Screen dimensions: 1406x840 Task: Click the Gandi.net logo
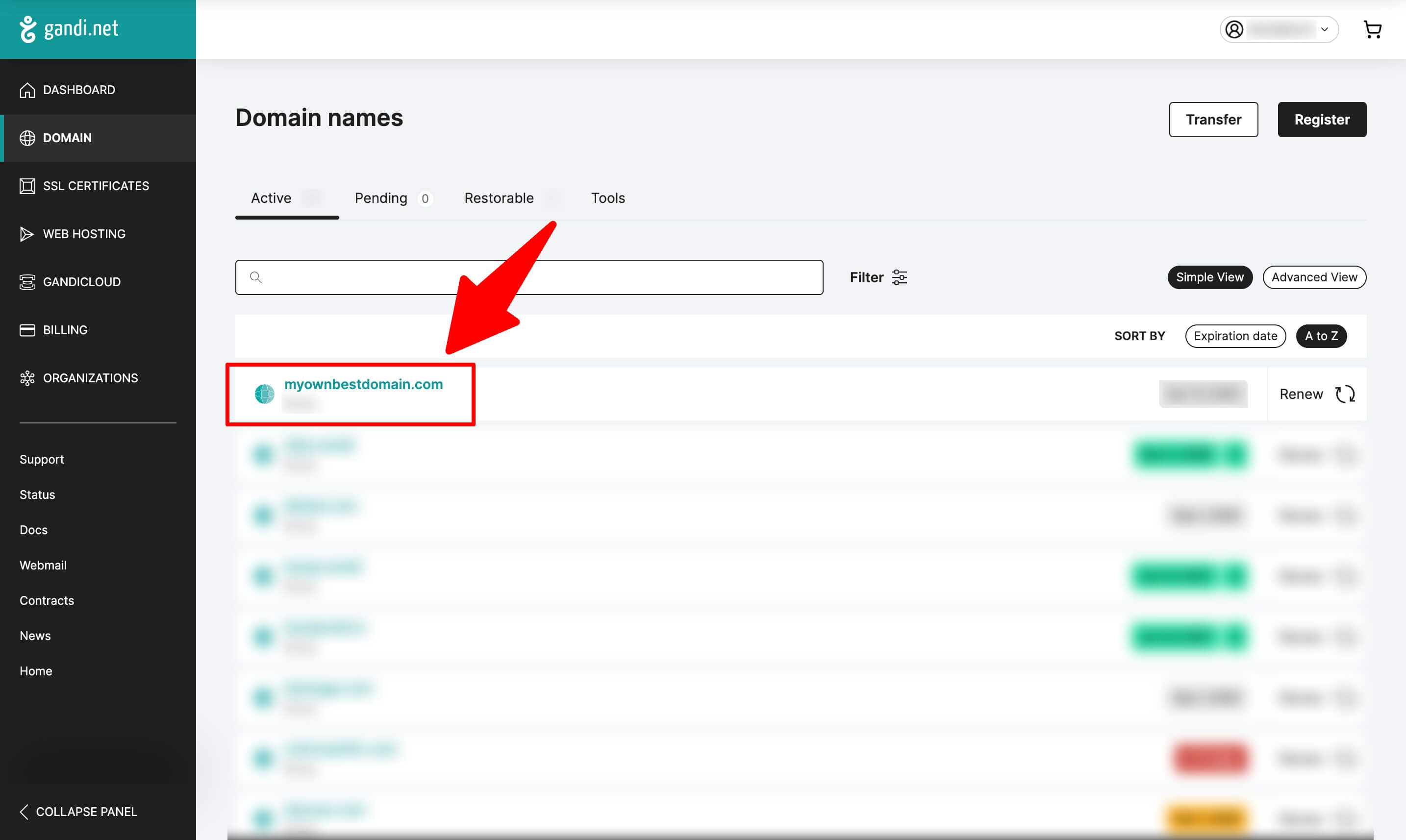click(69, 29)
